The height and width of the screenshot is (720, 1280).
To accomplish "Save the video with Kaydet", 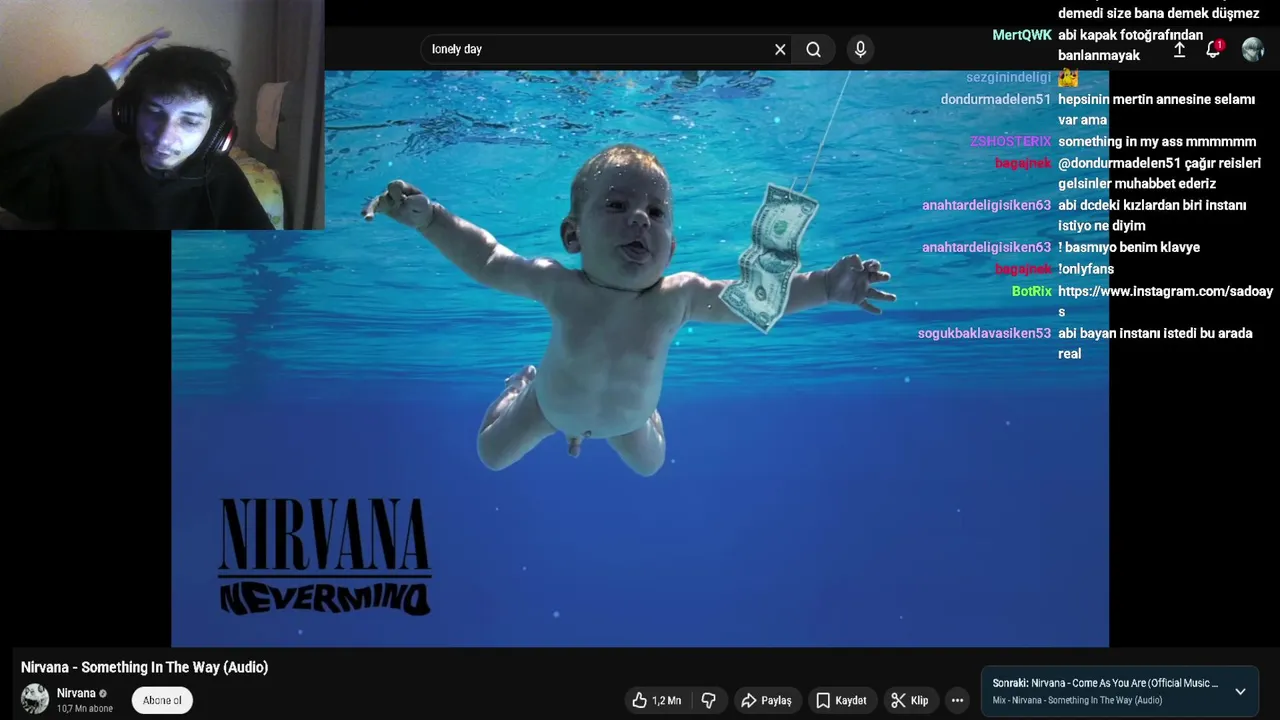I will (841, 700).
